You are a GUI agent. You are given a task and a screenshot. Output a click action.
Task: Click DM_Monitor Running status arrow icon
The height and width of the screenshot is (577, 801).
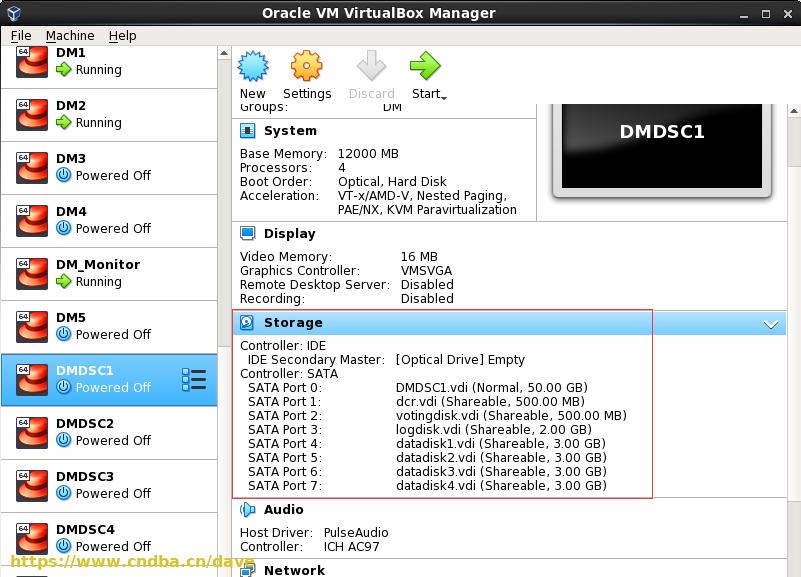tap(63, 281)
